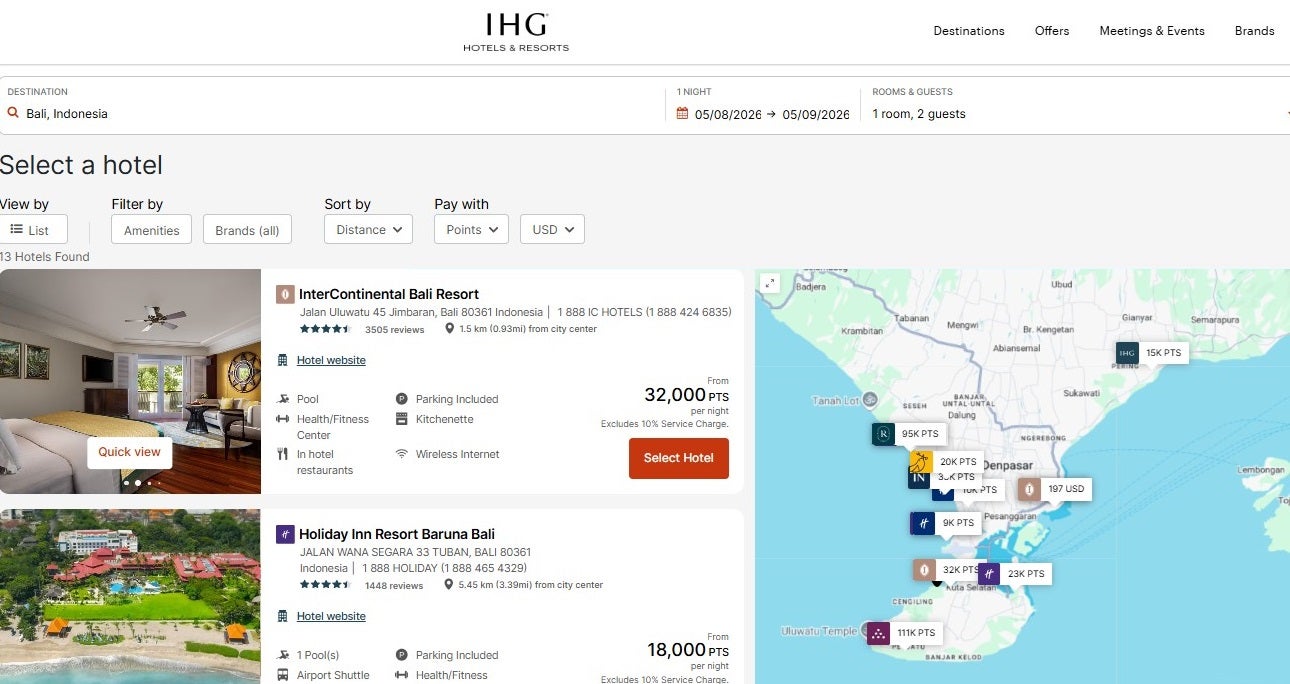
Task: Click the Denpasar label on the map
Action: point(1007,465)
